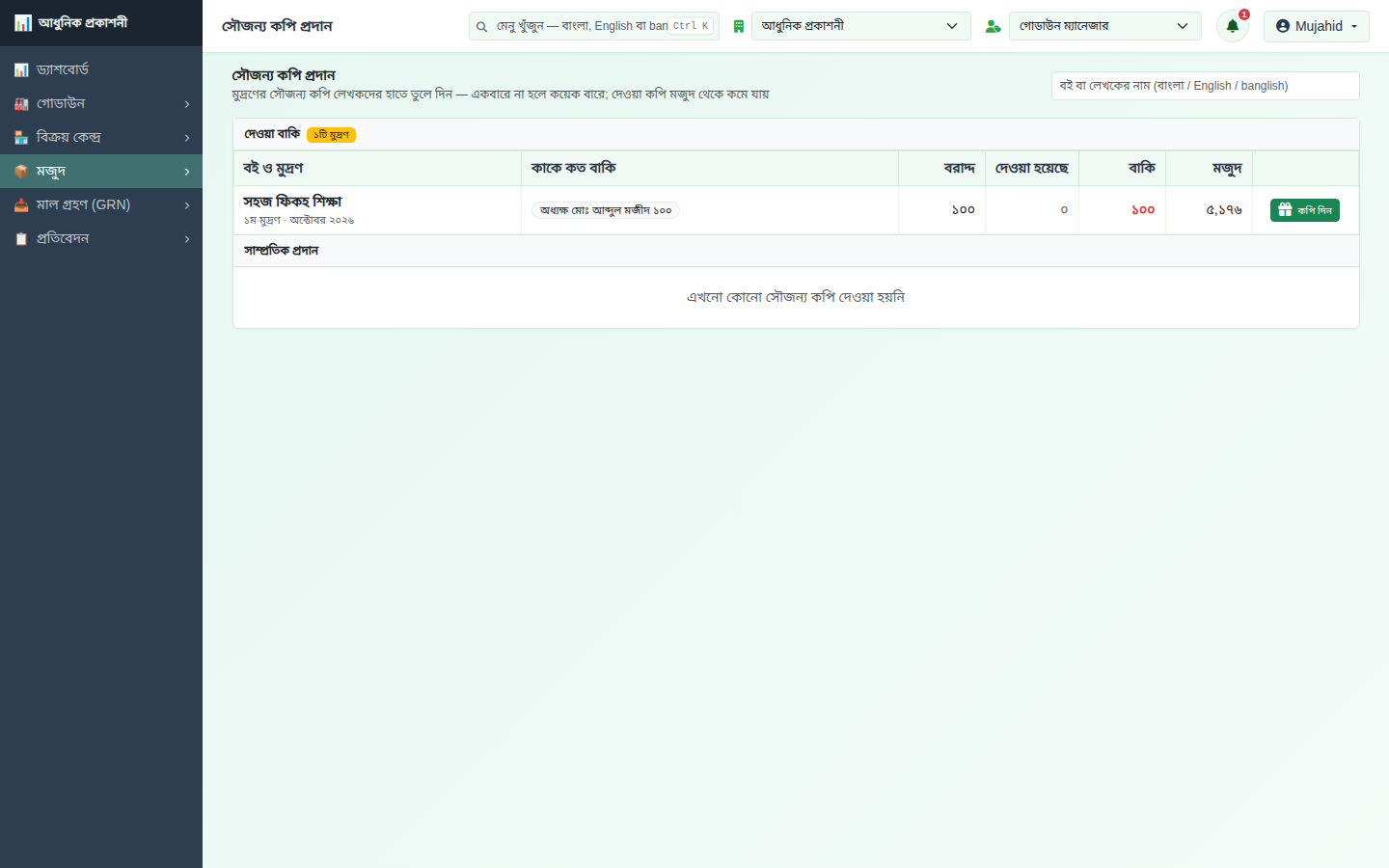The width and height of the screenshot is (1389, 868).
Task: Click the দেওয়া হয়েছে column header
Action: click(1032, 168)
